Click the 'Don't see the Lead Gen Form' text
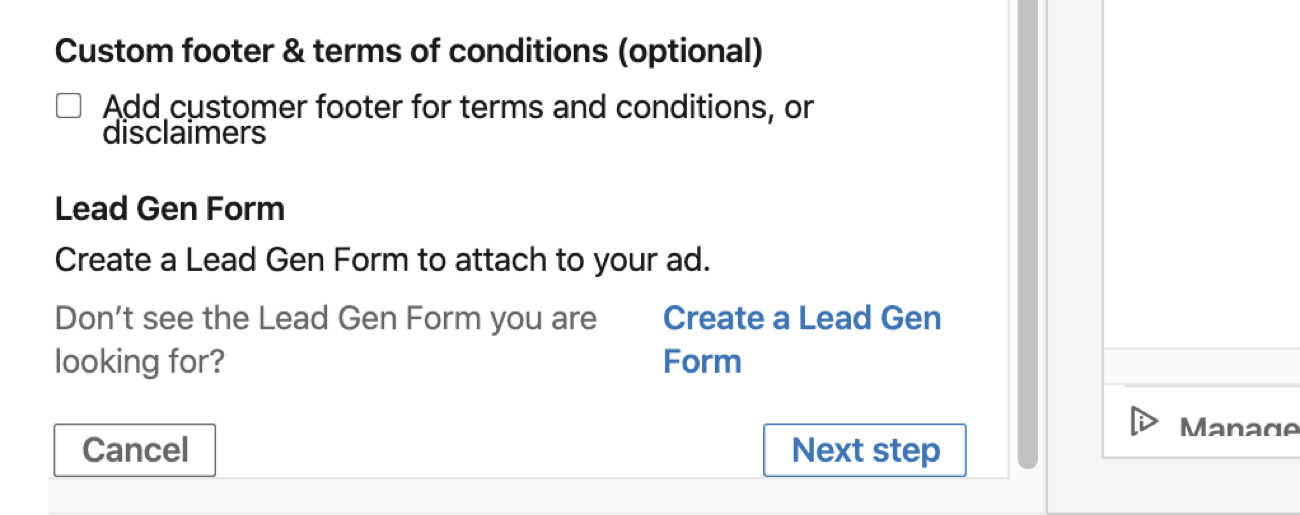 tap(325, 319)
